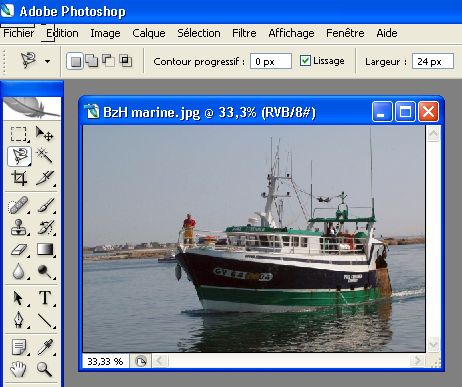Select the Type tool
Image resolution: width=462 pixels, height=387 pixels.
pyautogui.click(x=45, y=297)
